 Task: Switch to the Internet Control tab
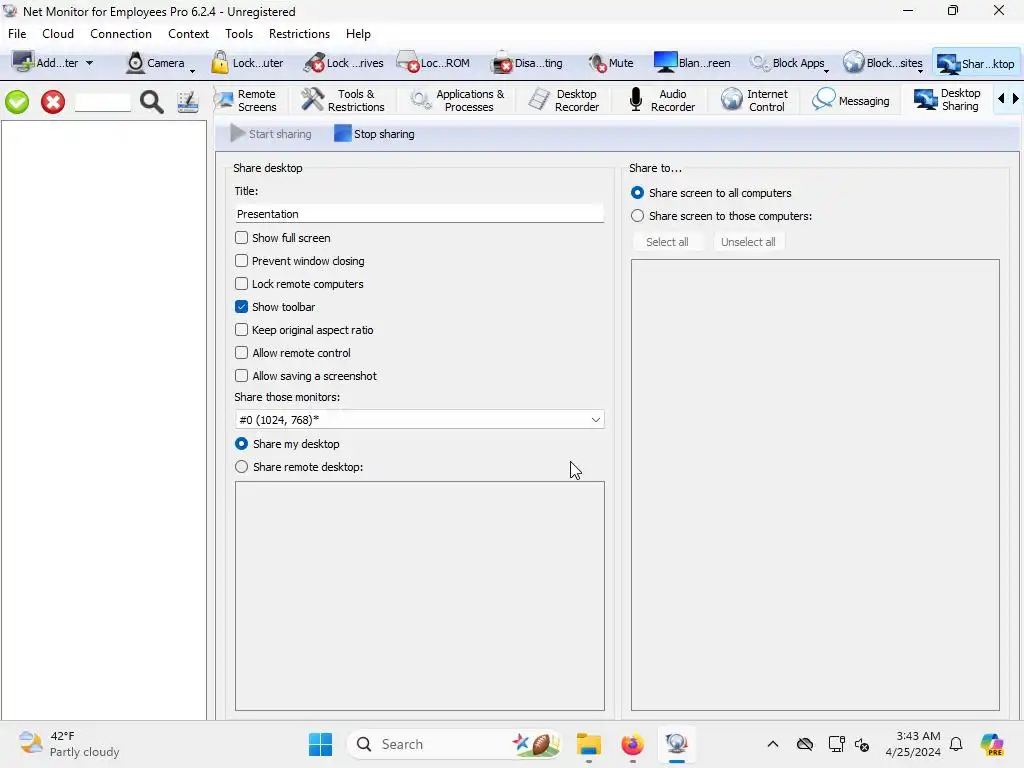[755, 101]
